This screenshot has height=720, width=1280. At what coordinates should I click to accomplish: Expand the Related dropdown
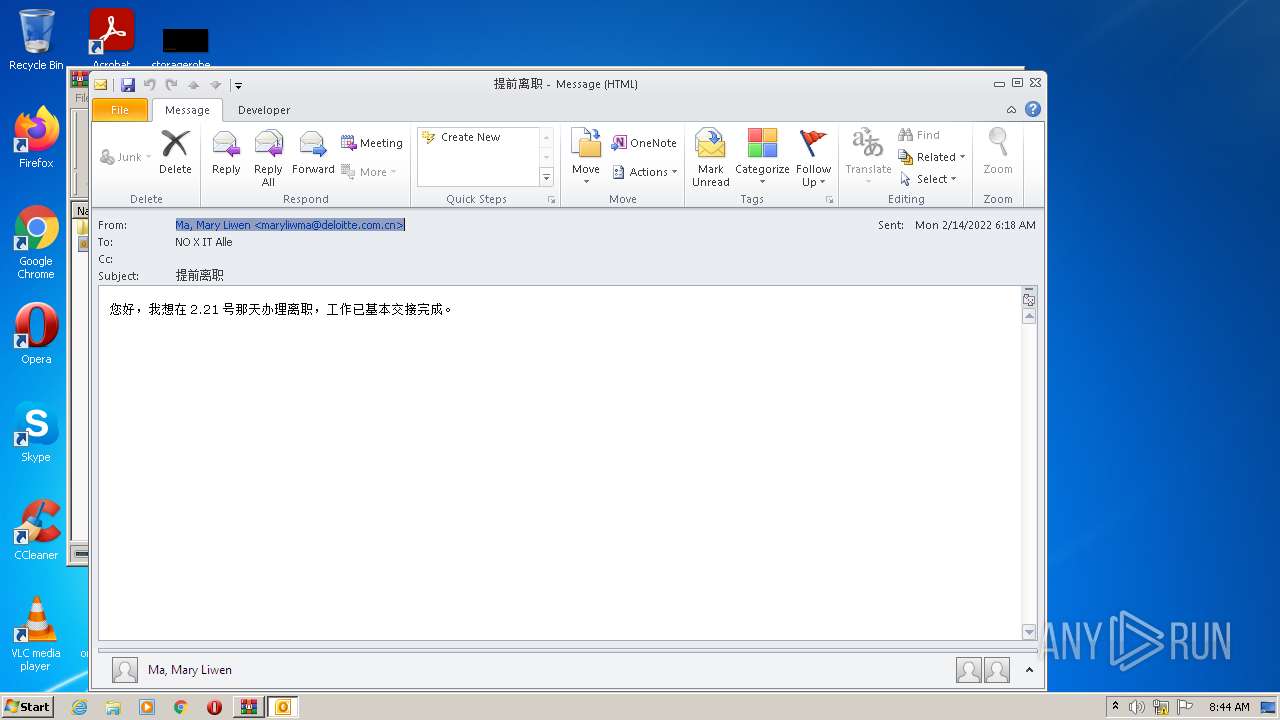[x=931, y=157]
